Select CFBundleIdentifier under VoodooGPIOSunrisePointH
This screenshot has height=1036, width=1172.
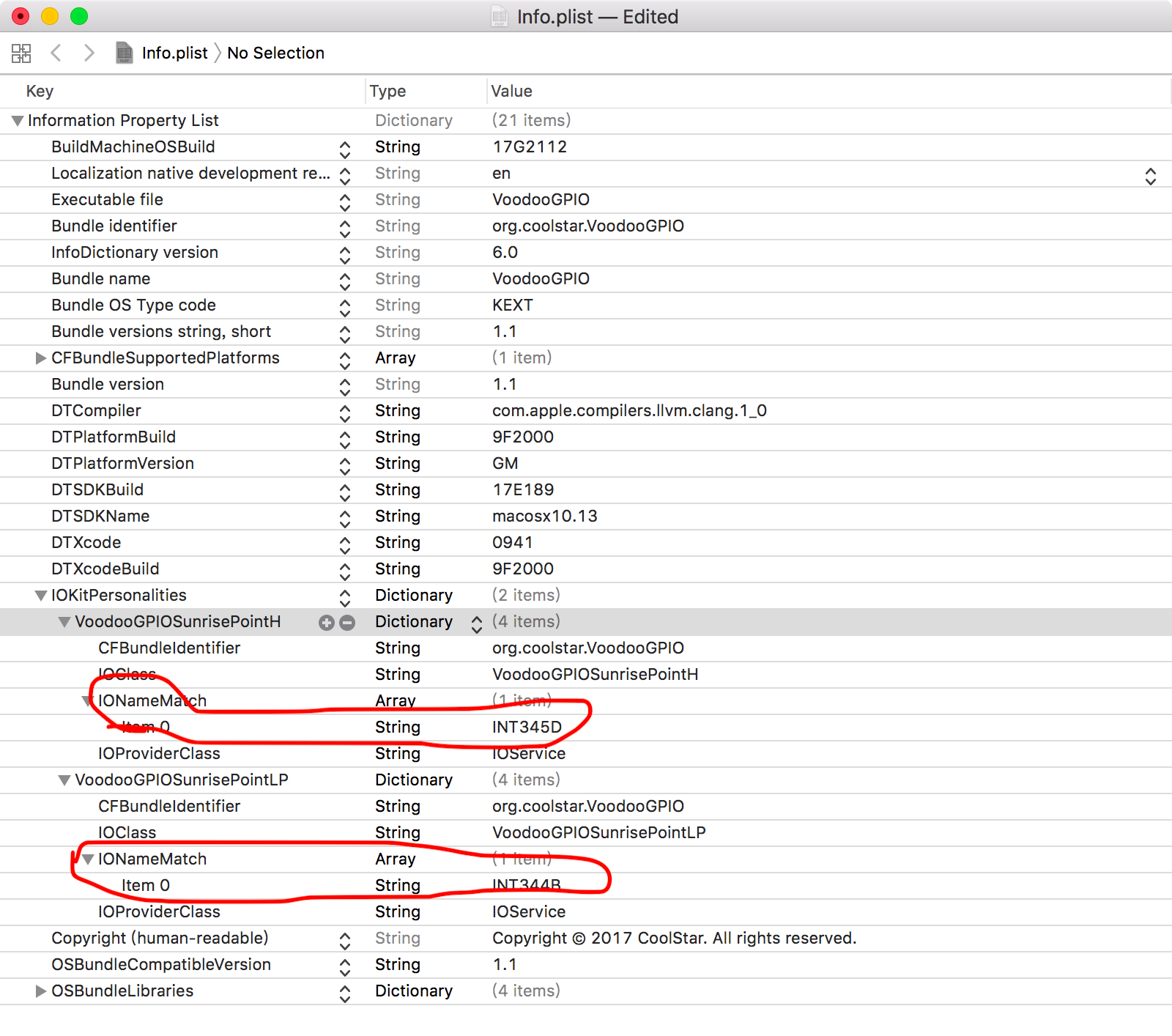point(169,648)
